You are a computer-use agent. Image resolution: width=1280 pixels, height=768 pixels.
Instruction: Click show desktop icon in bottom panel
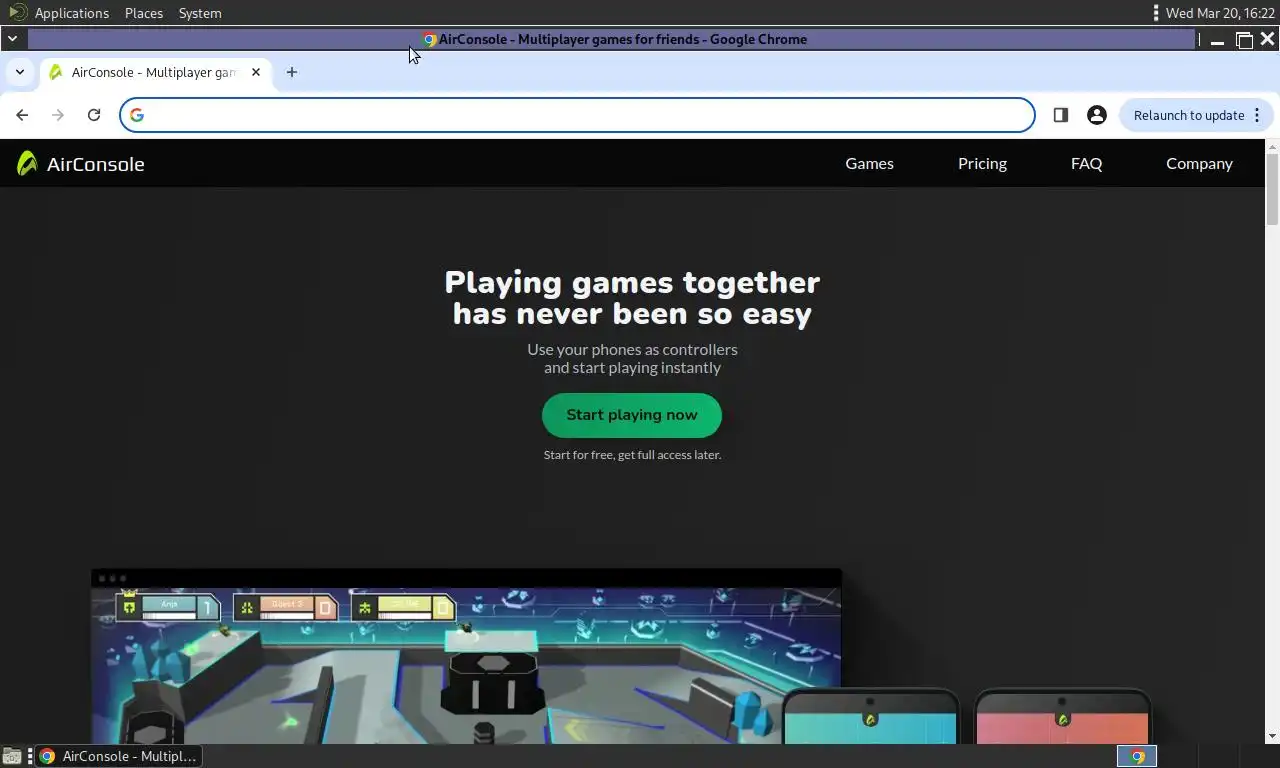(12, 756)
